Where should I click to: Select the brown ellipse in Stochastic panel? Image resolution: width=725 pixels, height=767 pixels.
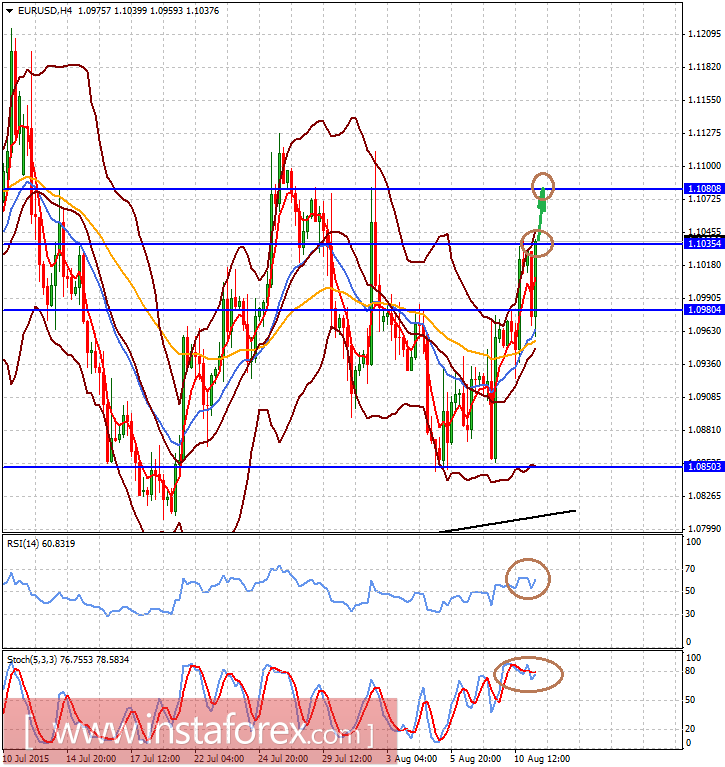[x=529, y=673]
